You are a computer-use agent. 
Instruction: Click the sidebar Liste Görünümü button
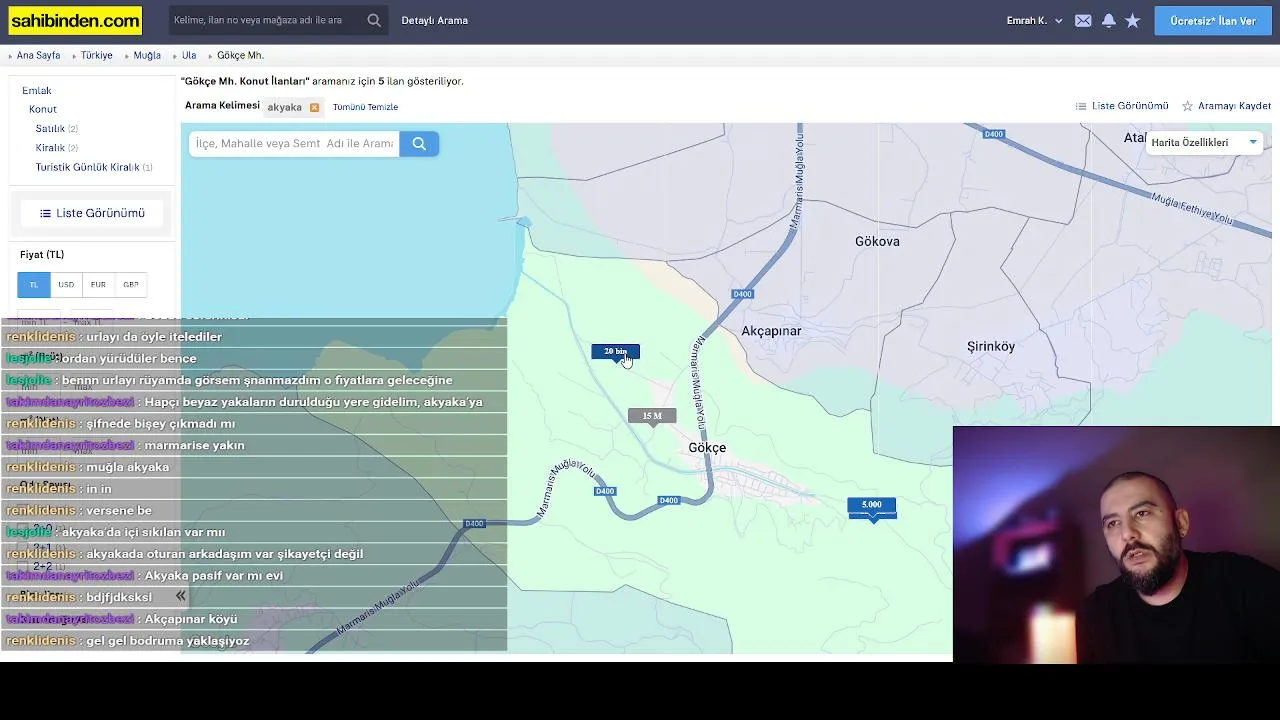click(x=92, y=213)
